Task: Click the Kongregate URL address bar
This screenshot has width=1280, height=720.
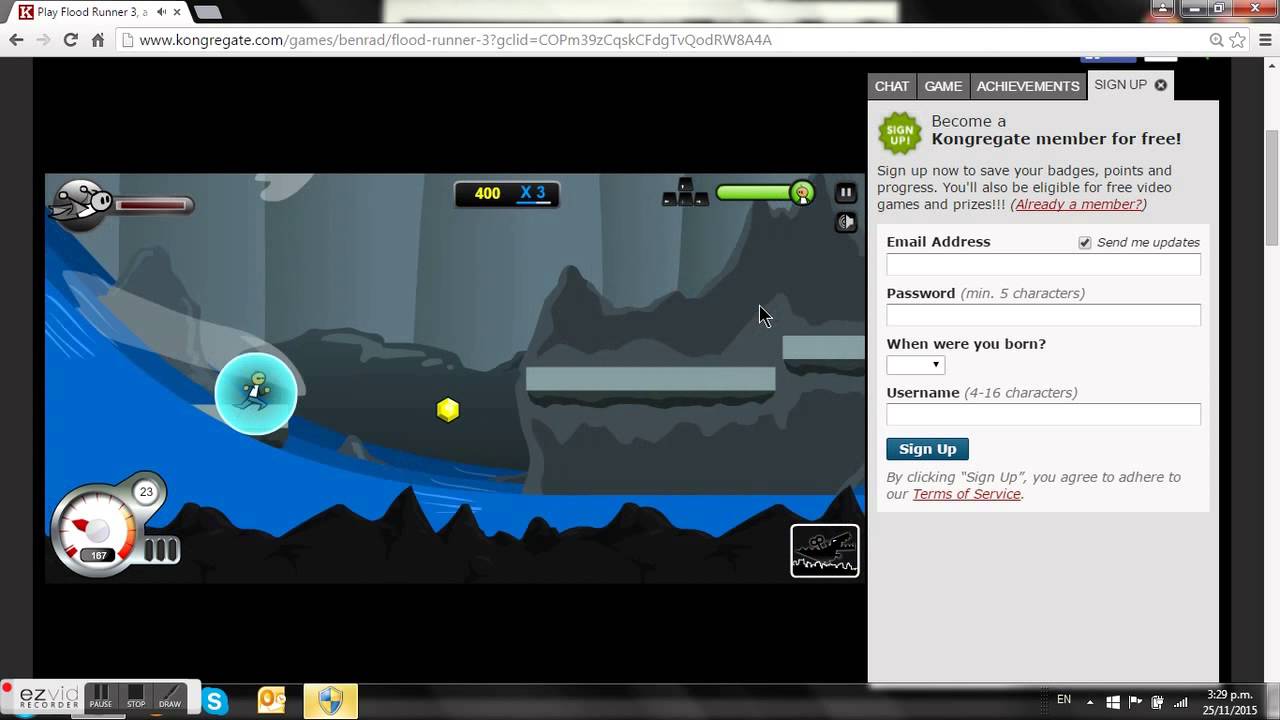Action: [x=660, y=40]
